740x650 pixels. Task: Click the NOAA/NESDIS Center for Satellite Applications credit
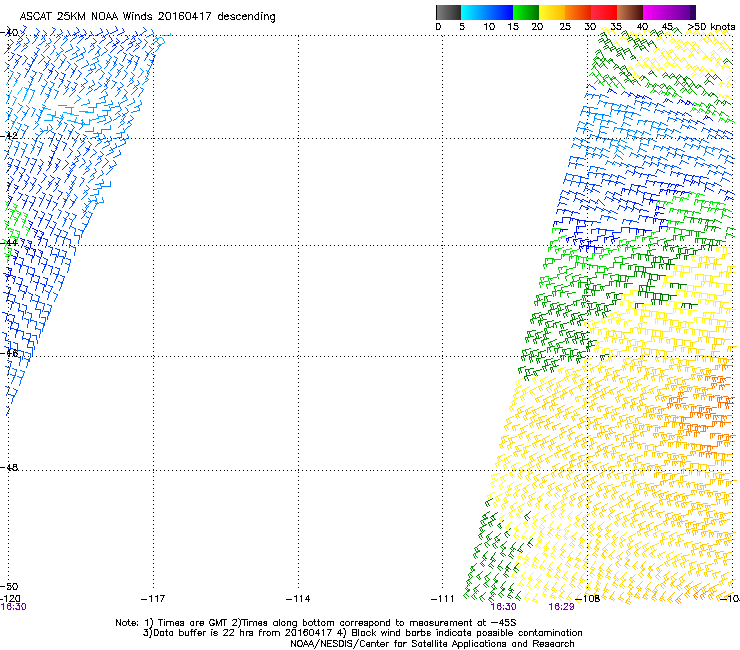(432, 644)
